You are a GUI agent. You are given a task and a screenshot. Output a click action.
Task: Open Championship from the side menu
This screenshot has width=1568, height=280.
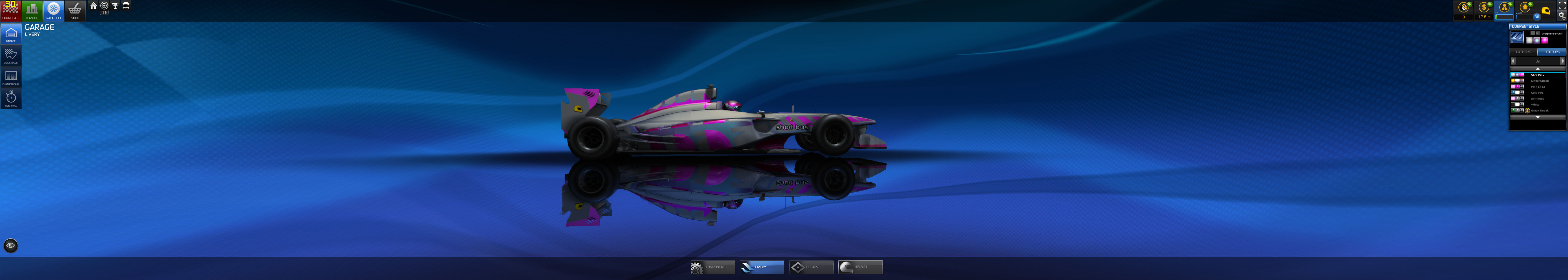[x=10, y=77]
